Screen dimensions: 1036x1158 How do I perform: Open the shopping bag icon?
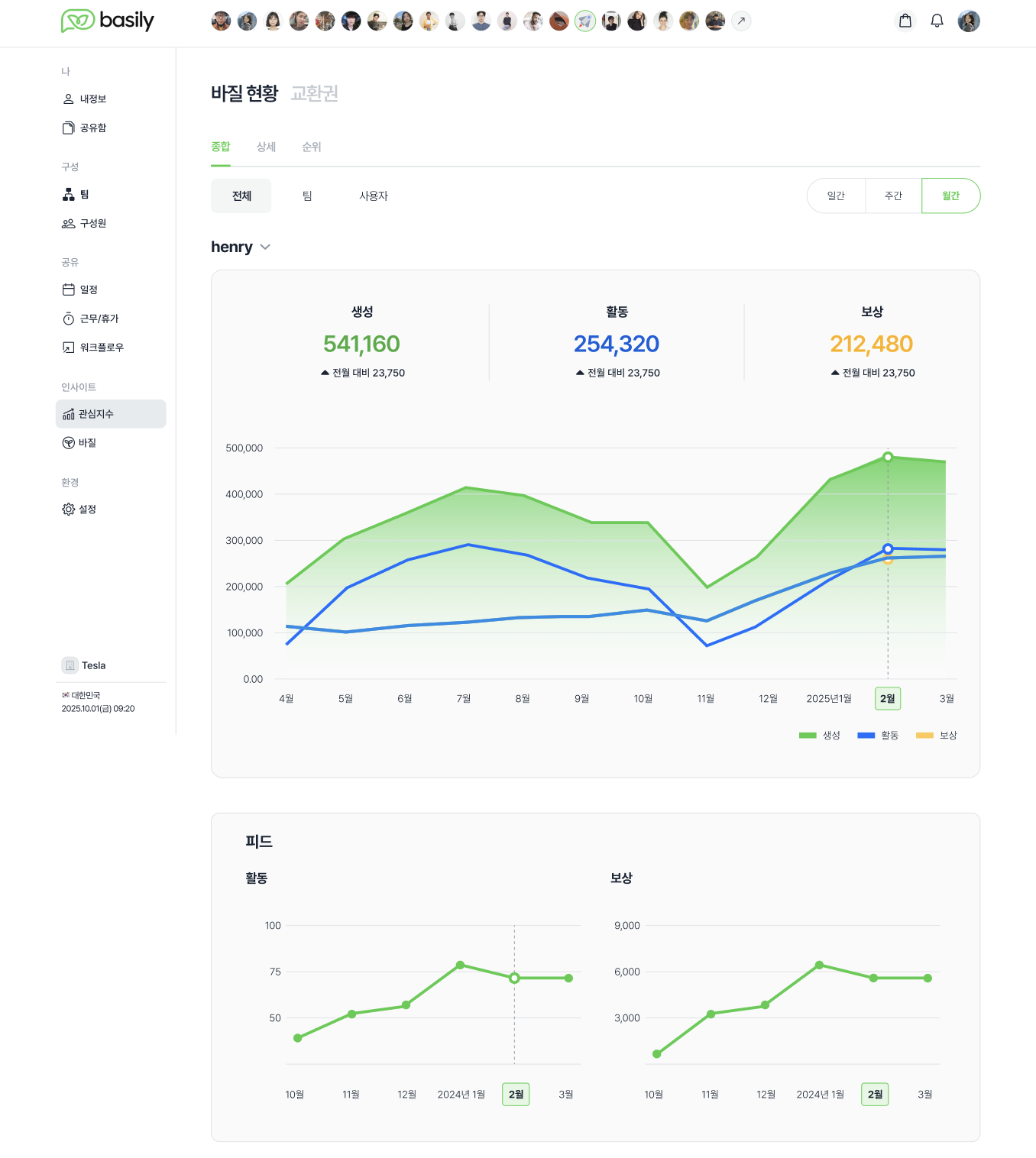tap(905, 21)
